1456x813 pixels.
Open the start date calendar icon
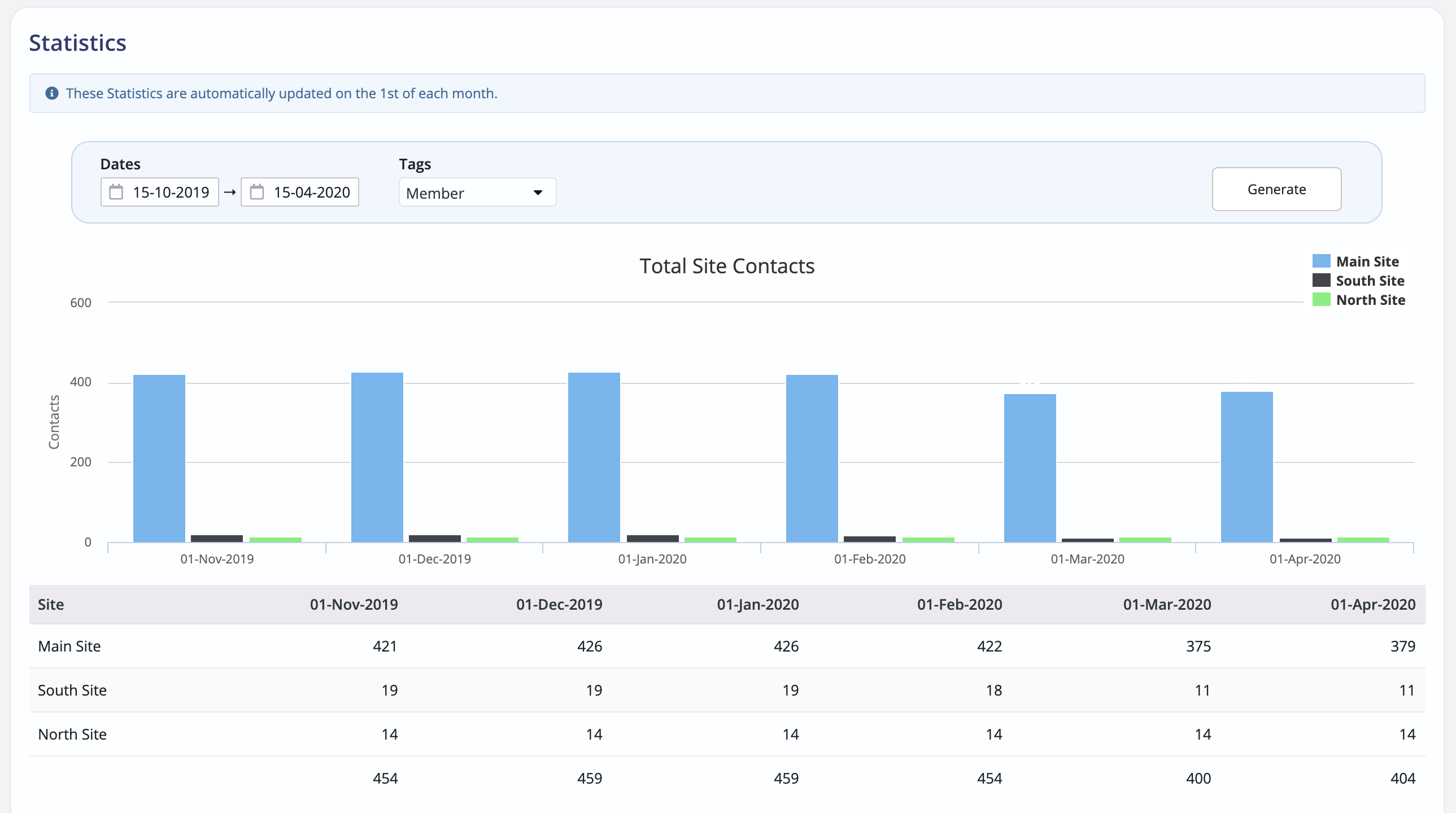tap(117, 192)
